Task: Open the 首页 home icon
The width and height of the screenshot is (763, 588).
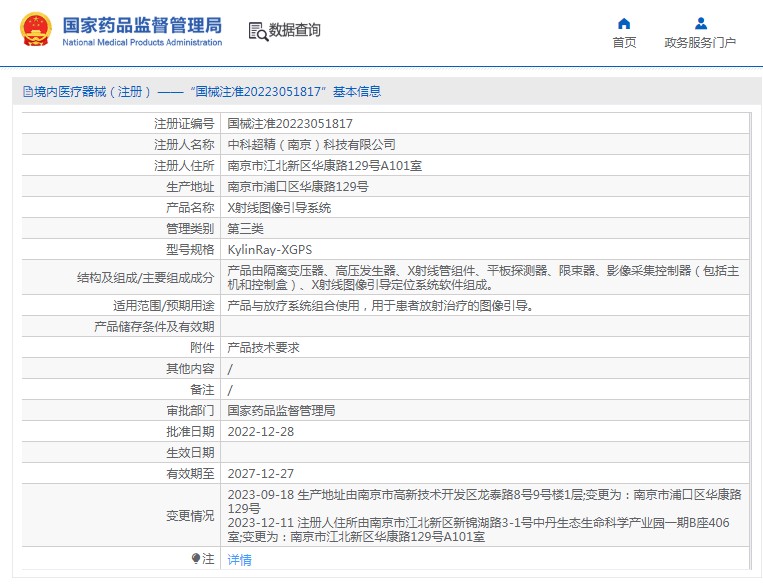Action: pos(624,23)
